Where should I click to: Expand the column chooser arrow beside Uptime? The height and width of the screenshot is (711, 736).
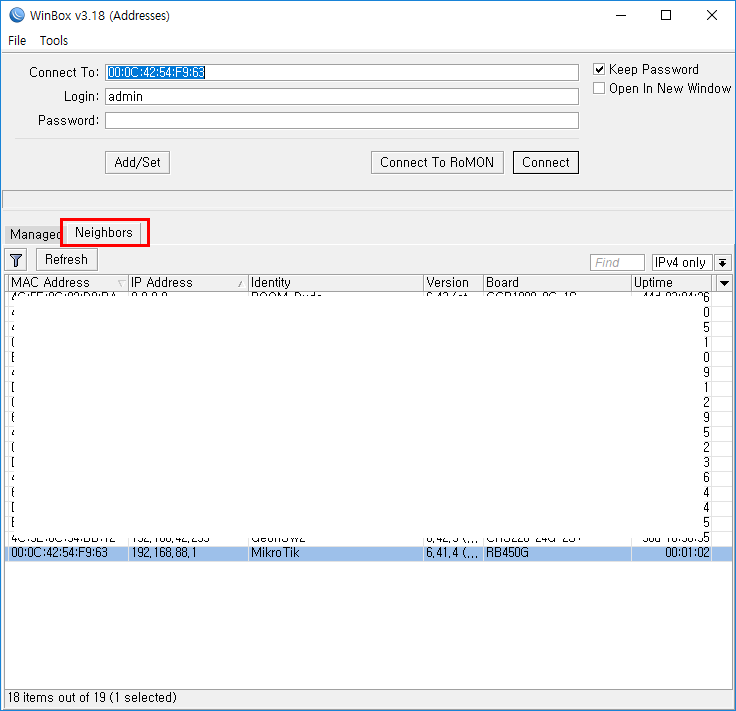click(724, 283)
